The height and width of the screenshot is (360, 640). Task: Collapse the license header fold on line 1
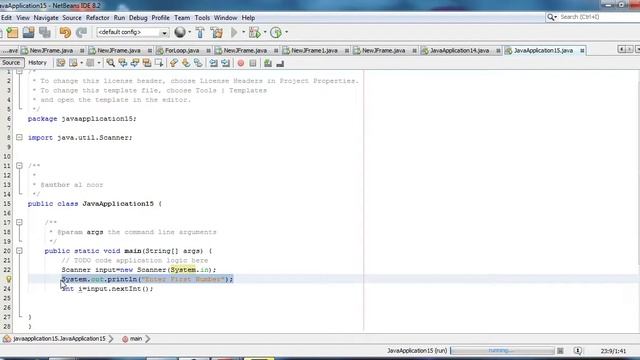[19, 71]
